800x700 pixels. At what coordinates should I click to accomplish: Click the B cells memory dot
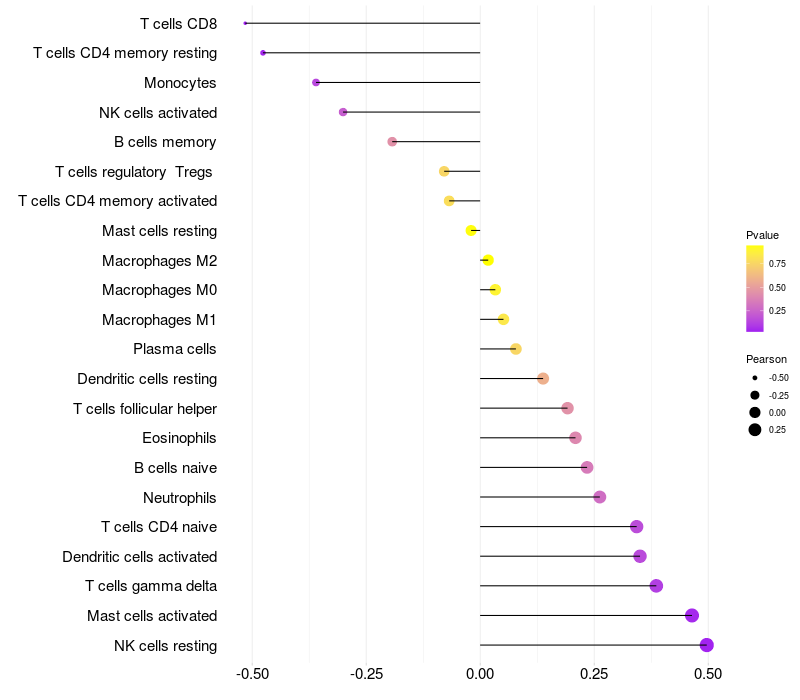[392, 142]
